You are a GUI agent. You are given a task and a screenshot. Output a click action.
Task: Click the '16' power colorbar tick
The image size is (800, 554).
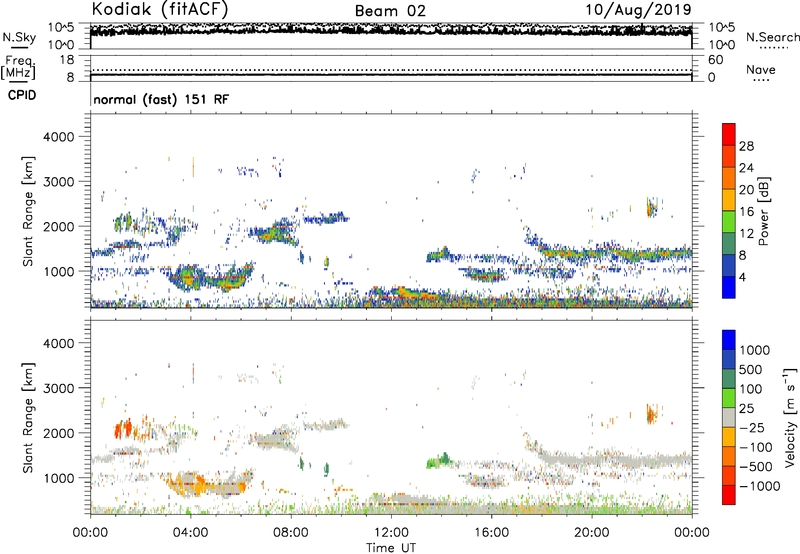[746, 212]
